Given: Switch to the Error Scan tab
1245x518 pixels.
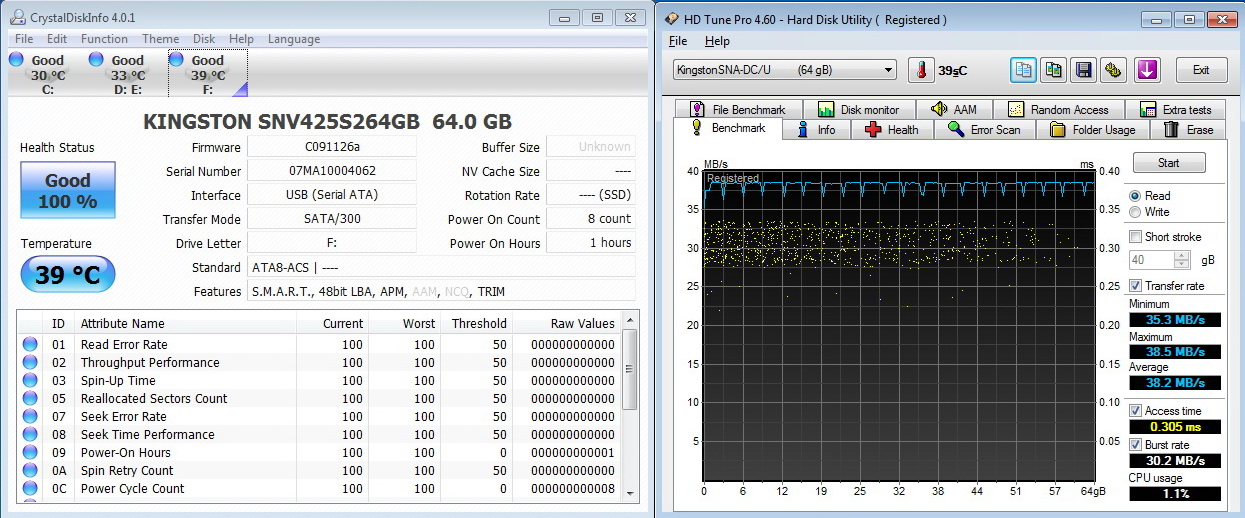Looking at the screenshot, I should (x=984, y=130).
